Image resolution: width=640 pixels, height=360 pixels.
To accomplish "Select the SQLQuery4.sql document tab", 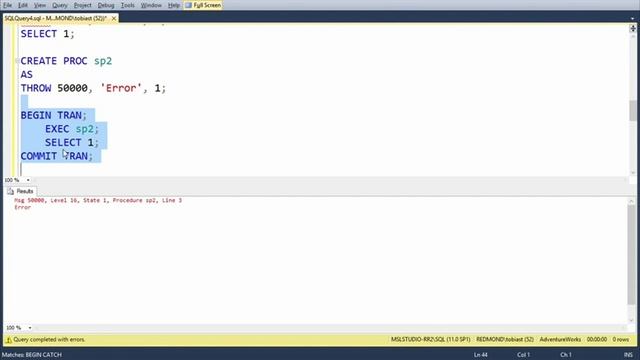I will pyautogui.click(x=56, y=18).
